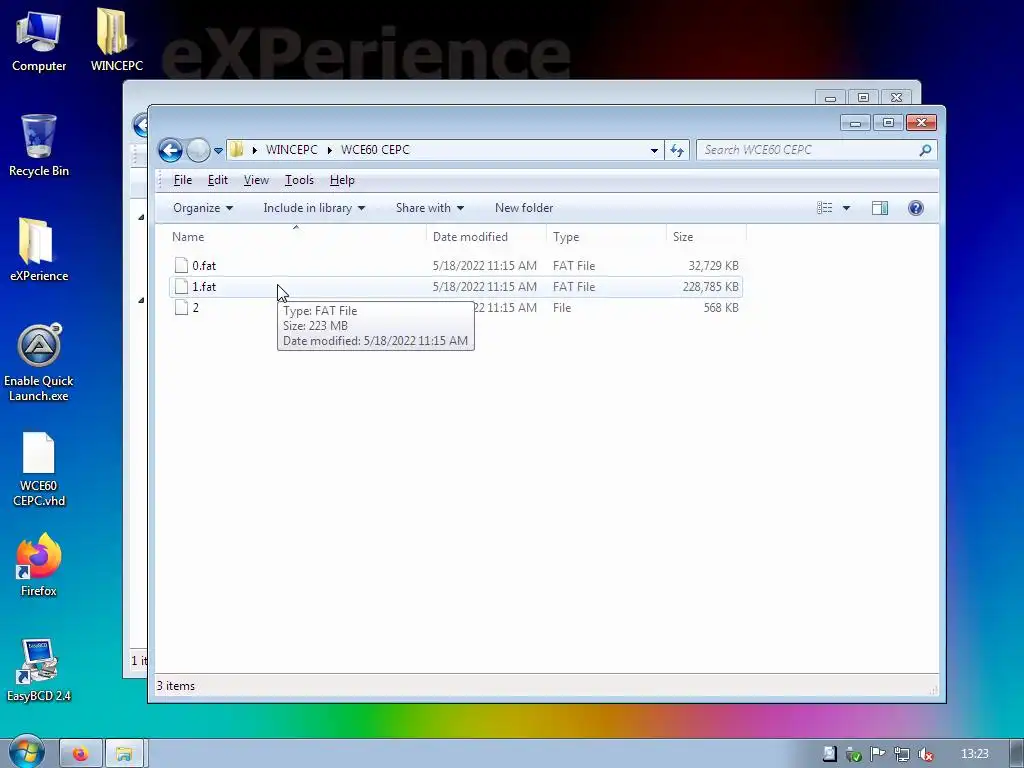Click the taskbar clock showing 13:23
The image size is (1024, 768).
(974, 754)
